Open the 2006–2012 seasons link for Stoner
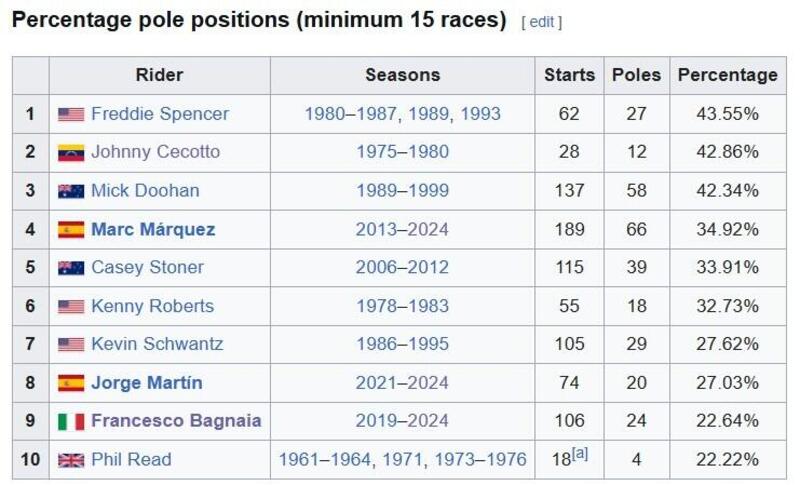Screen dimensions: 800x485 click(x=402, y=267)
